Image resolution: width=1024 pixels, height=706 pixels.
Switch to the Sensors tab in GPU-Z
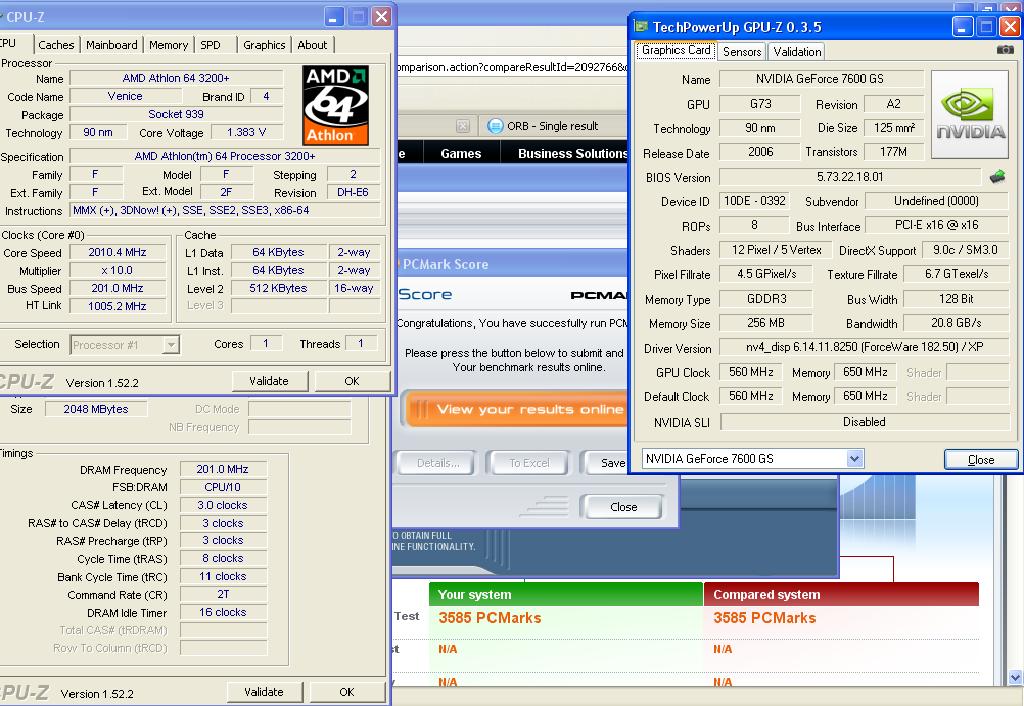coord(742,51)
